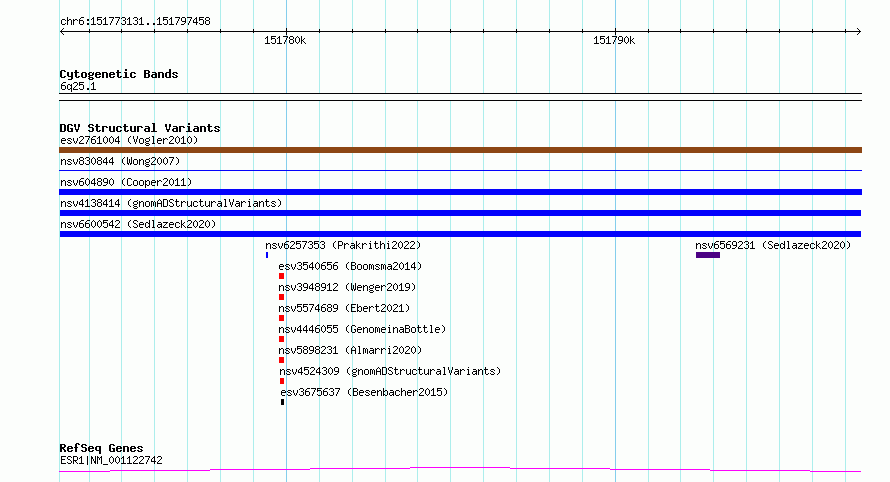Open the nsv6569231 (Sedlazeck2020) label

click(773, 245)
